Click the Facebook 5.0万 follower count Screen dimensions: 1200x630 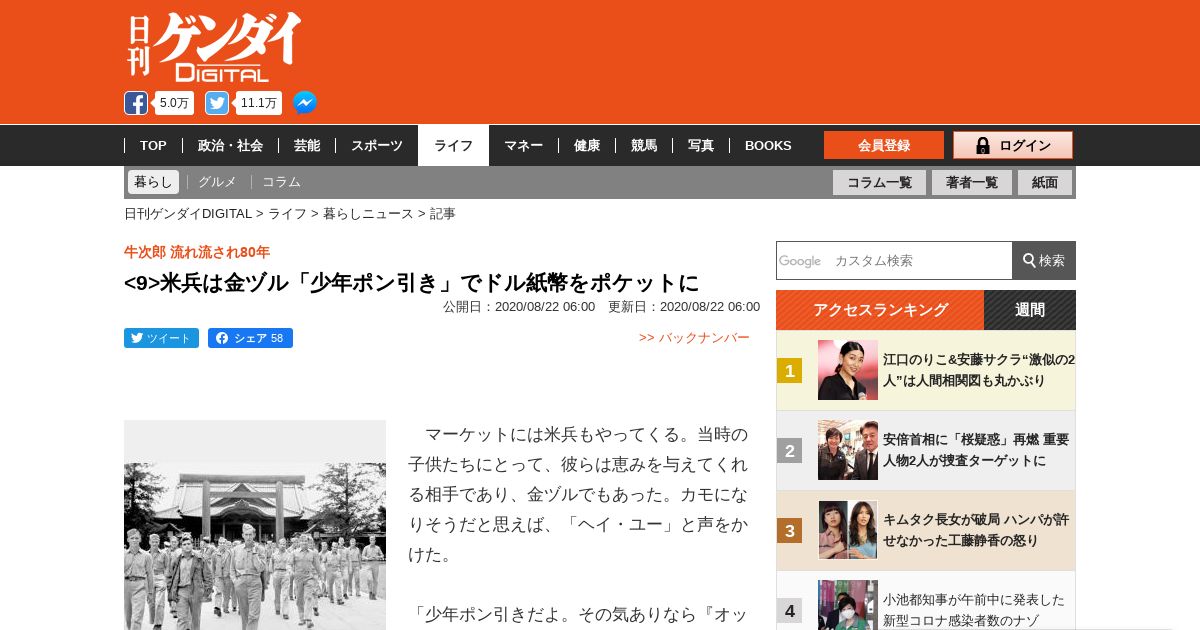(x=174, y=103)
